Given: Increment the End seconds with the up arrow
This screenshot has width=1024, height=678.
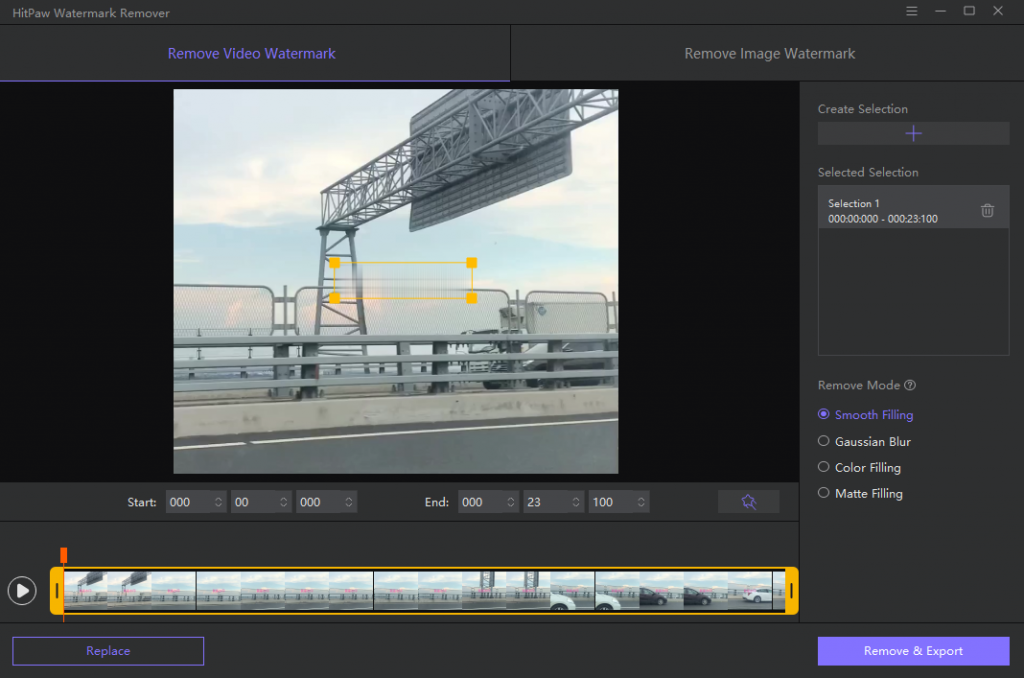Looking at the screenshot, I should point(578,497).
